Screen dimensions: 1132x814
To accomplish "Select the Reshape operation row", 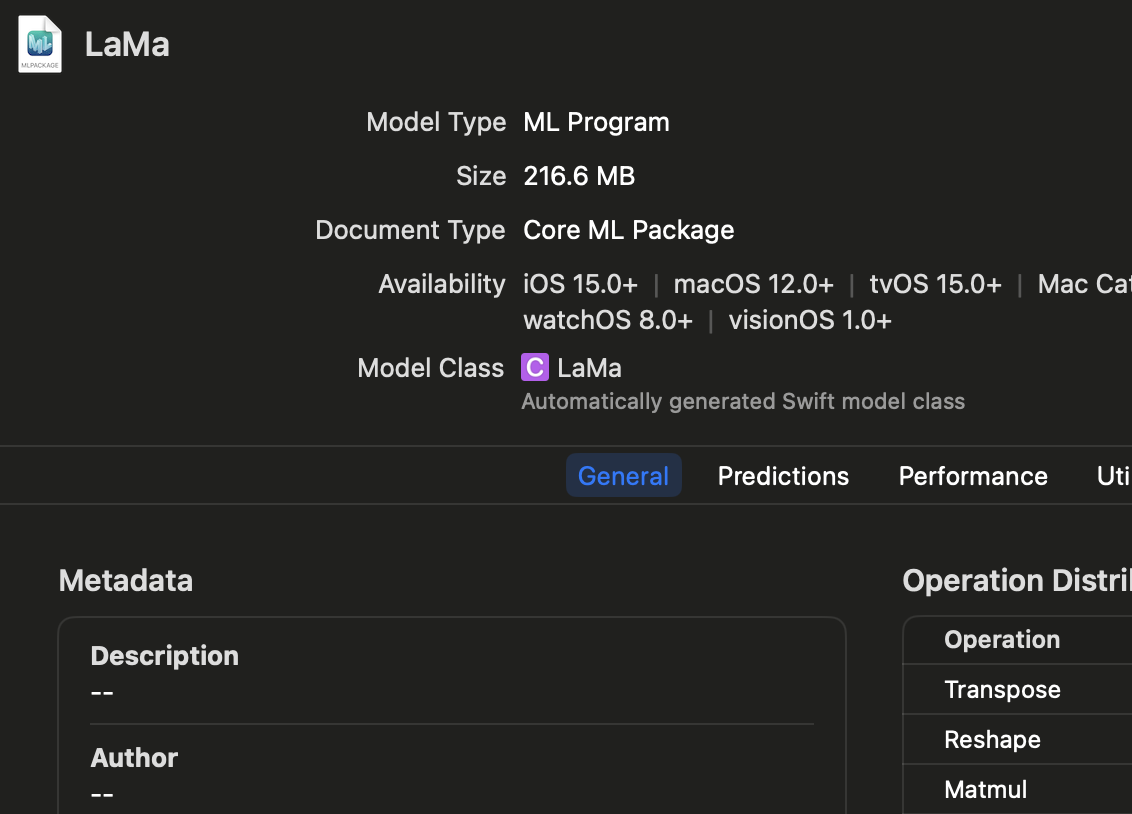I will click(x=992, y=740).
